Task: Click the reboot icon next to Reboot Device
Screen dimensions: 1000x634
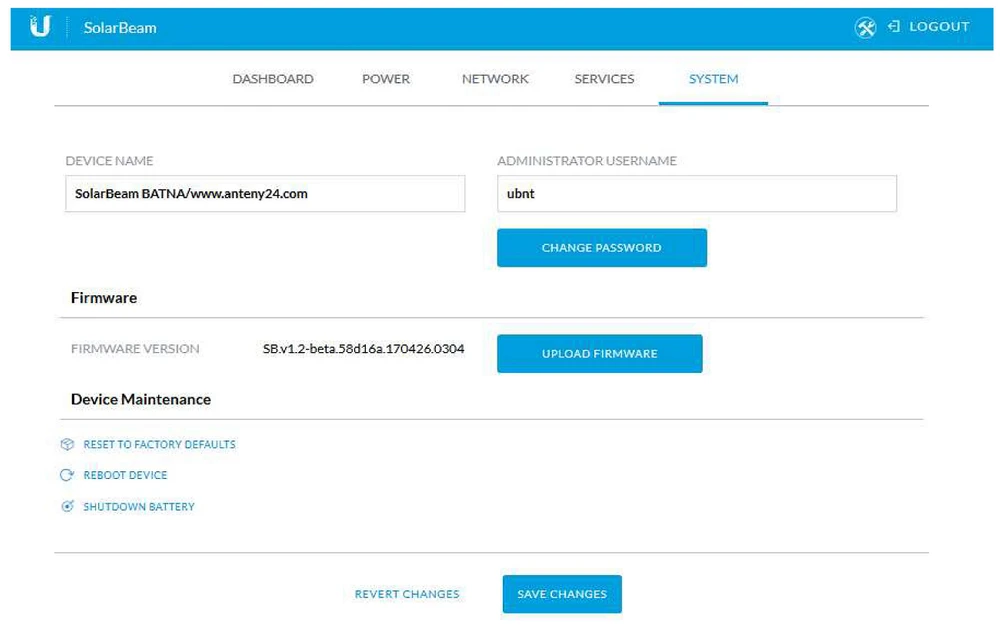Action: pos(69,475)
